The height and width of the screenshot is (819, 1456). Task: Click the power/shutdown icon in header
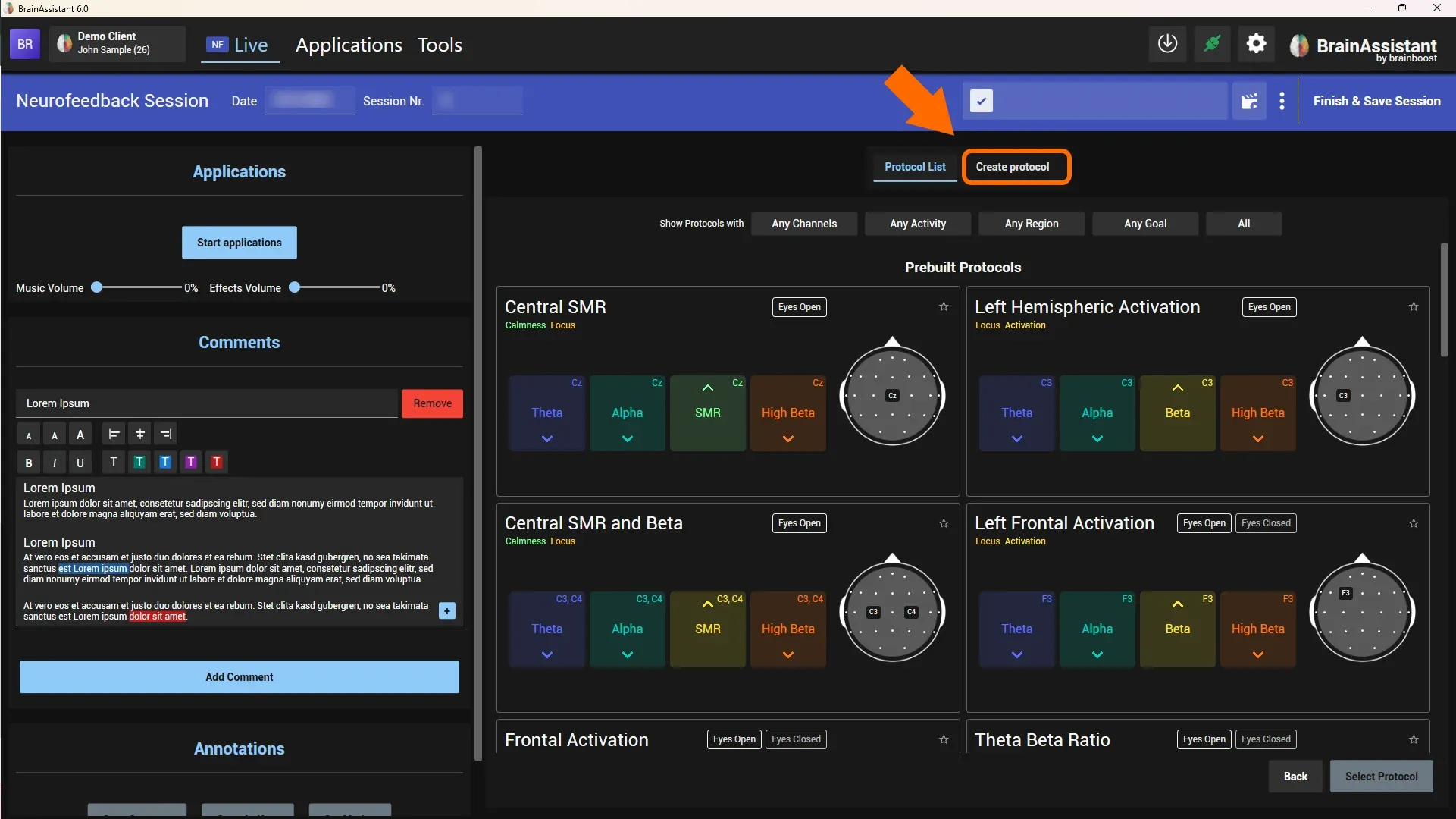pyautogui.click(x=1167, y=44)
